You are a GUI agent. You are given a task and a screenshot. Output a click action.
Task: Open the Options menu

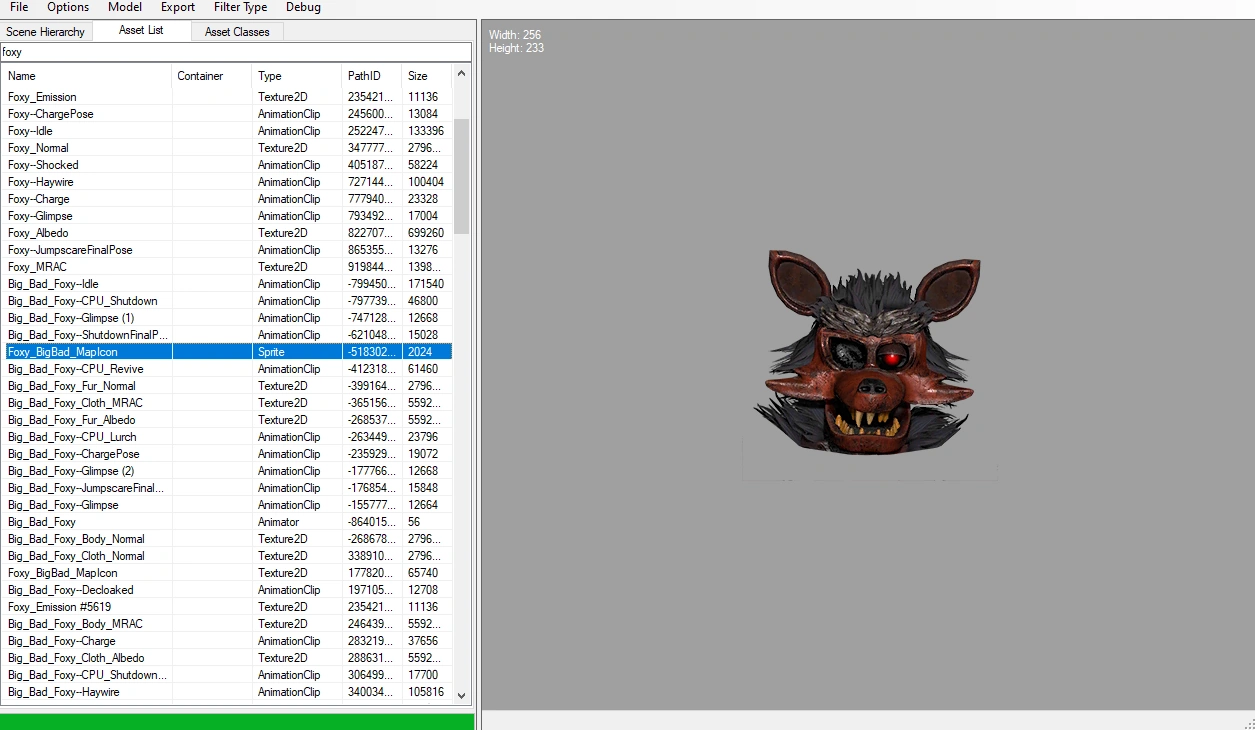67,7
